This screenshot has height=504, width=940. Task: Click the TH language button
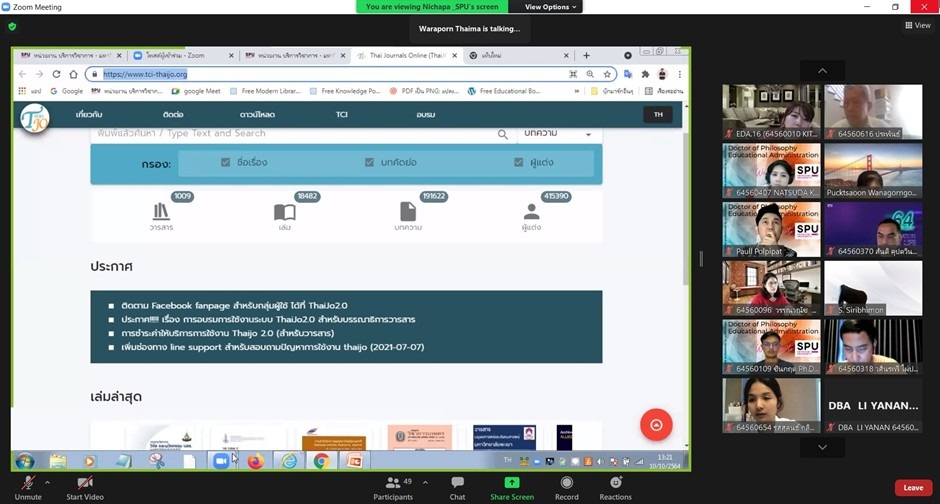(x=658, y=114)
